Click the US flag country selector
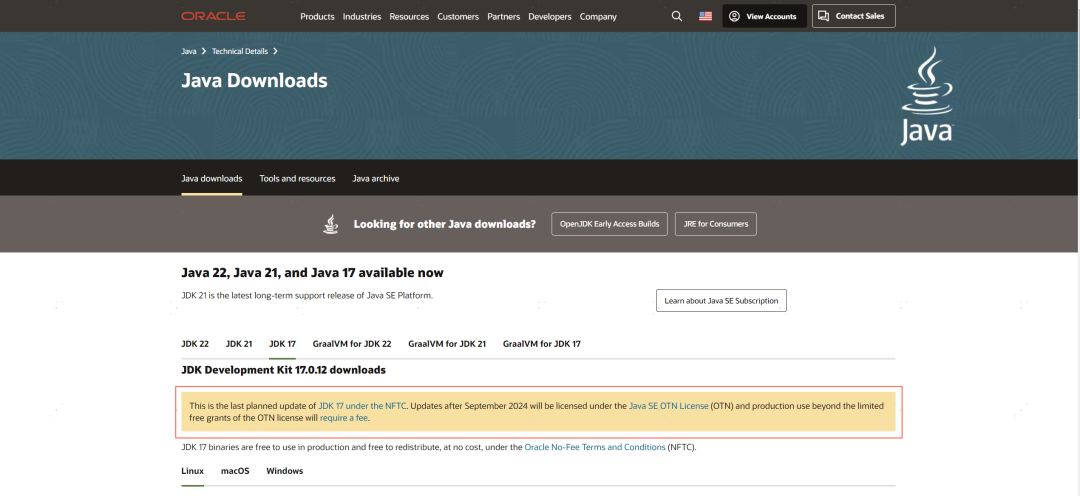1080x496 pixels. click(705, 16)
